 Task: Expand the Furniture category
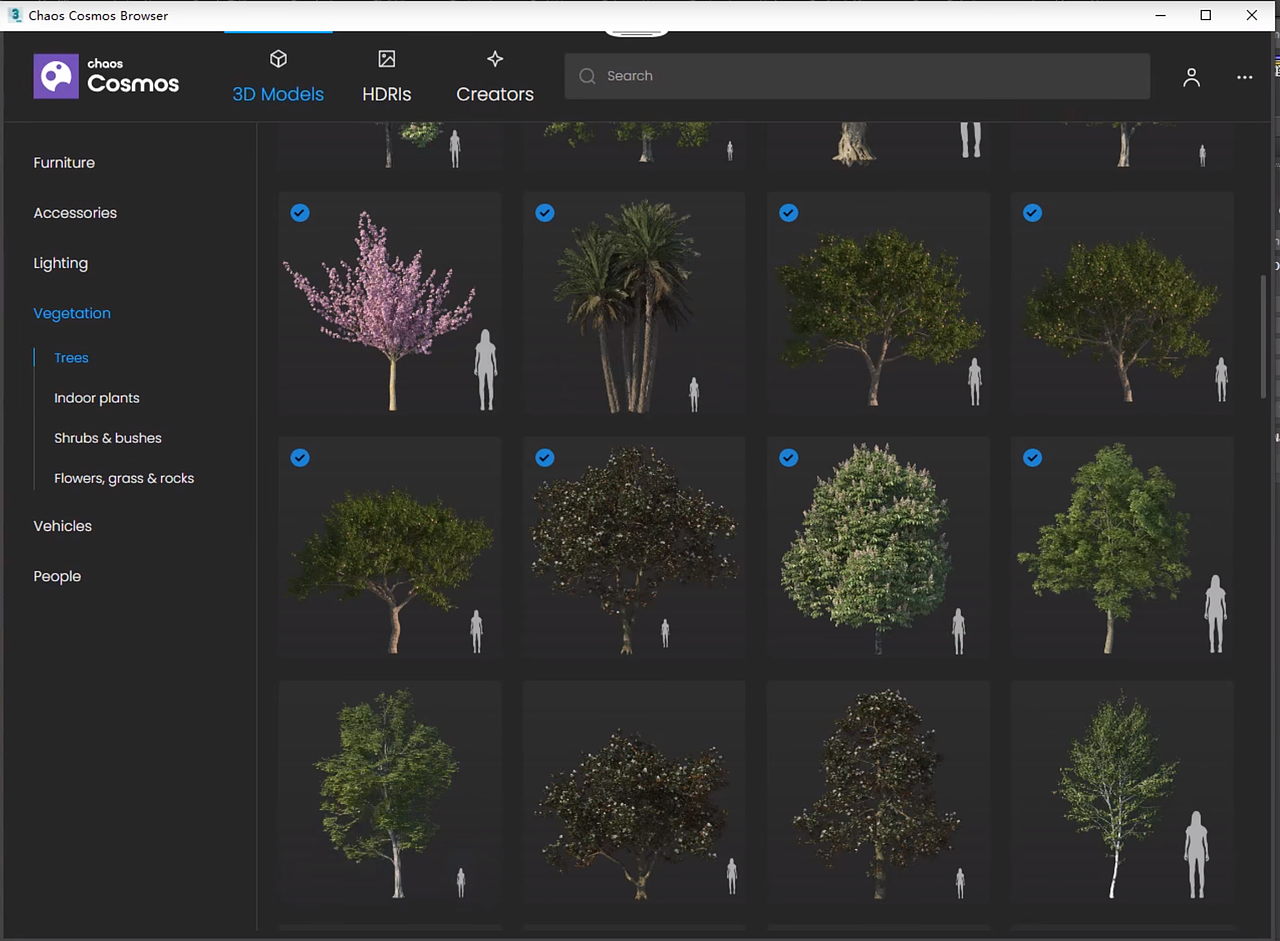64,162
